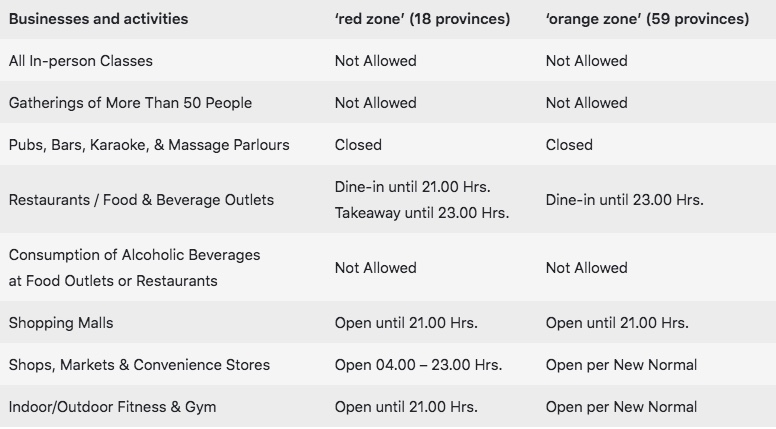Select red zone Fitness 'Open until 21.00 Hrs.' cell
Image resolution: width=776 pixels, height=429 pixels.
[x=406, y=407]
